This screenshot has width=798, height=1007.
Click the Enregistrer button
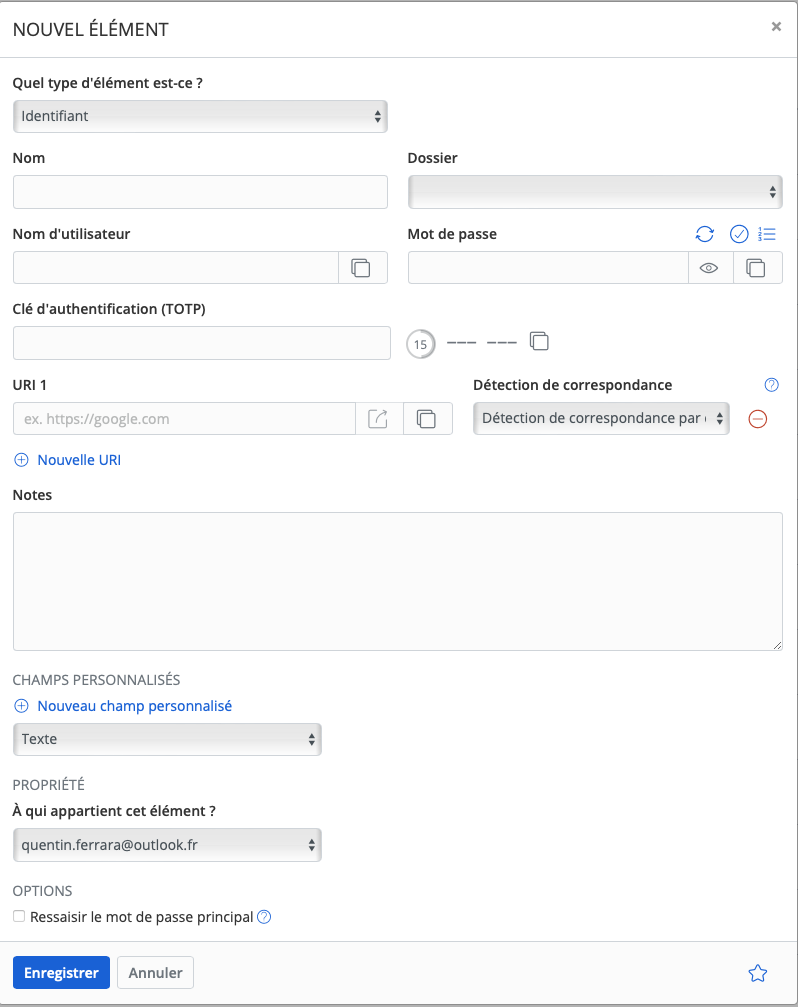(61, 973)
